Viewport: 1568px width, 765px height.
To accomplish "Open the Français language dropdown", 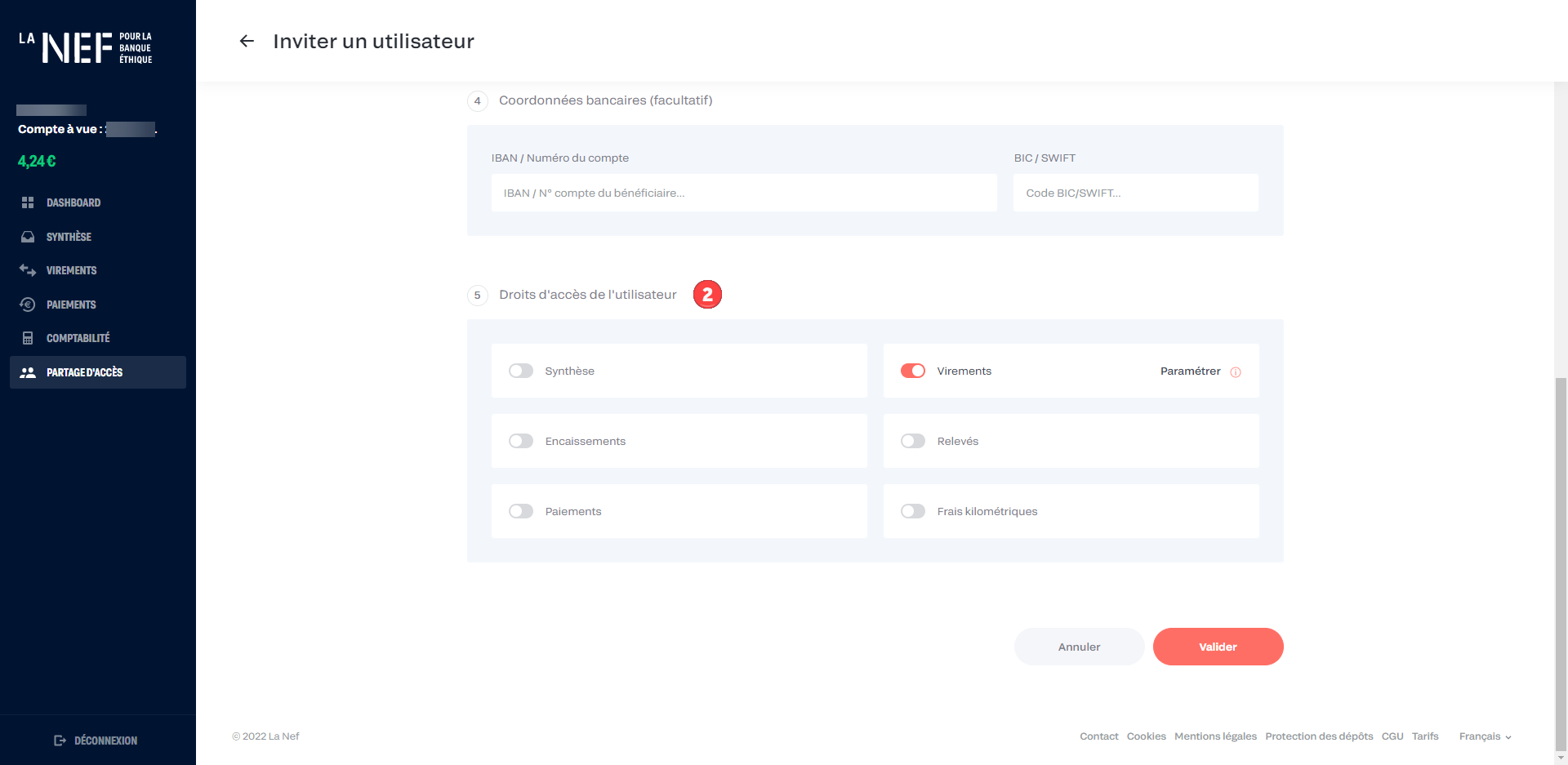I will [1485, 736].
